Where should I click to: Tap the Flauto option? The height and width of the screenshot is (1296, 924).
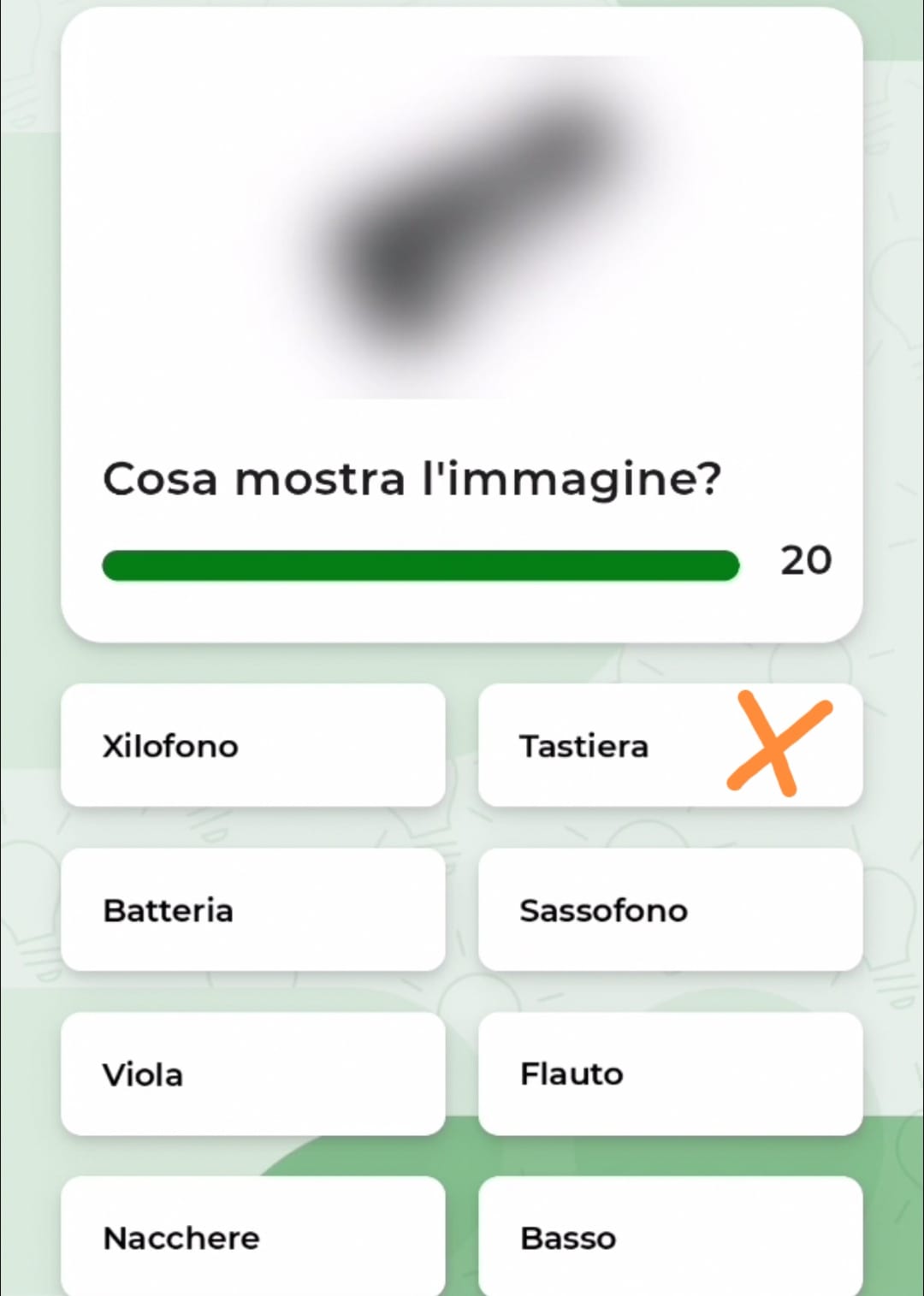tap(670, 1074)
